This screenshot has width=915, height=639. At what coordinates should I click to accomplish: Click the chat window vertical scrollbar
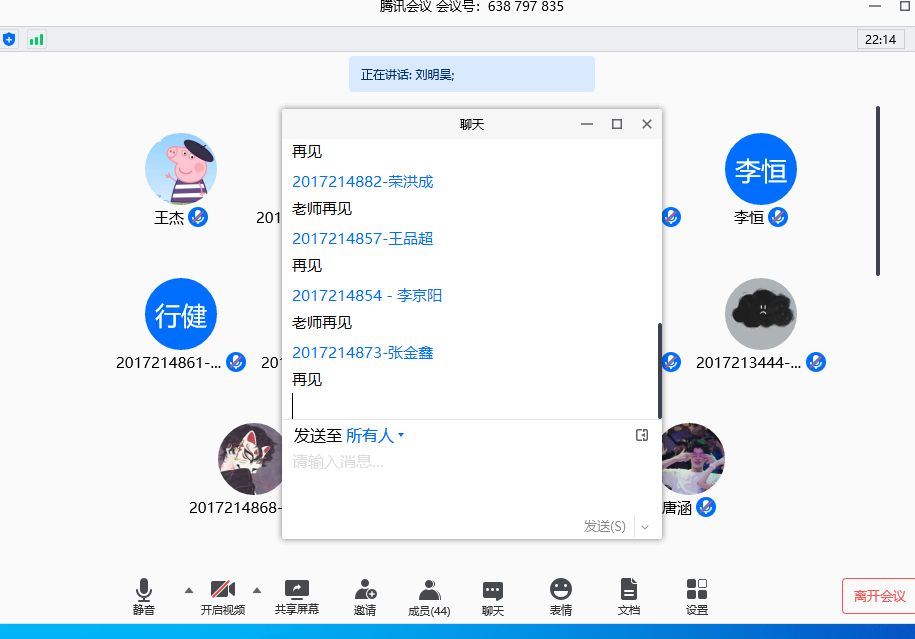[659, 370]
